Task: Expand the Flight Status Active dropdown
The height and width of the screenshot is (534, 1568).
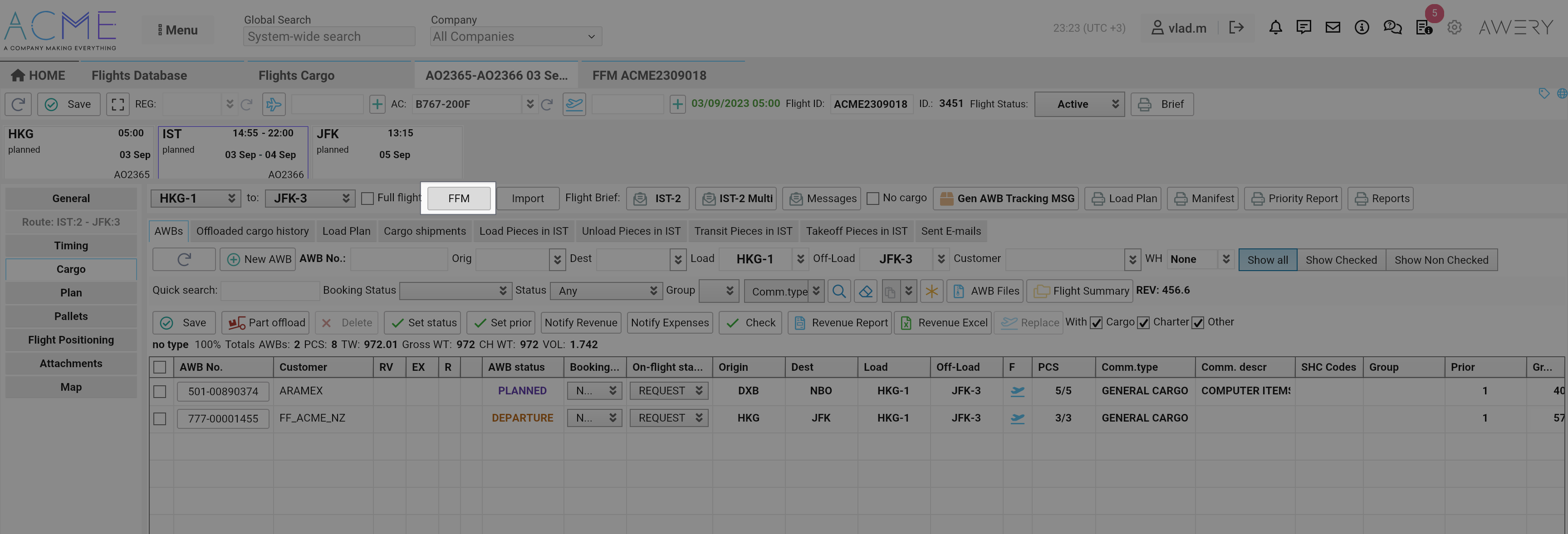Action: pyautogui.click(x=1078, y=104)
